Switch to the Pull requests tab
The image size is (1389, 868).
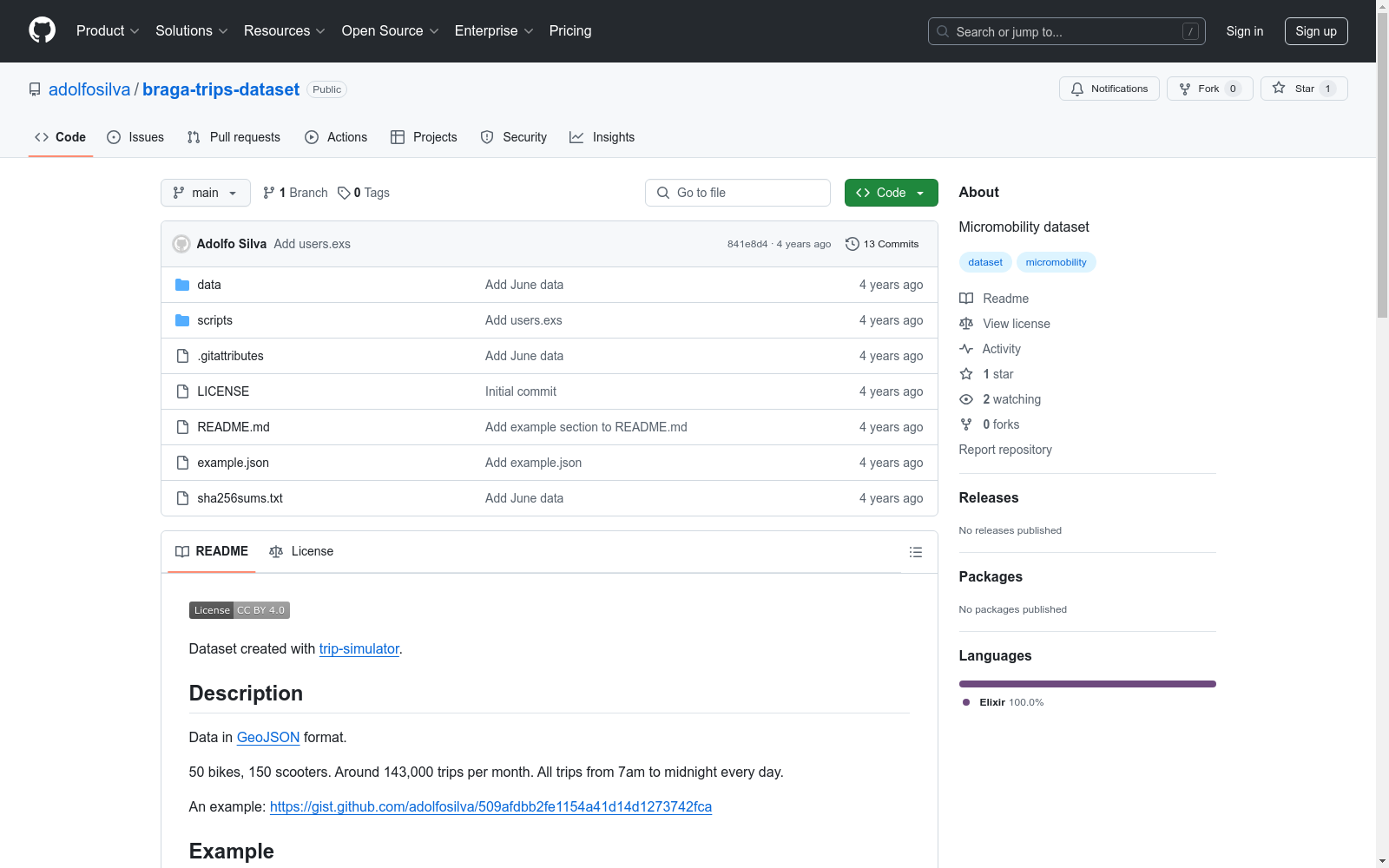point(234,137)
